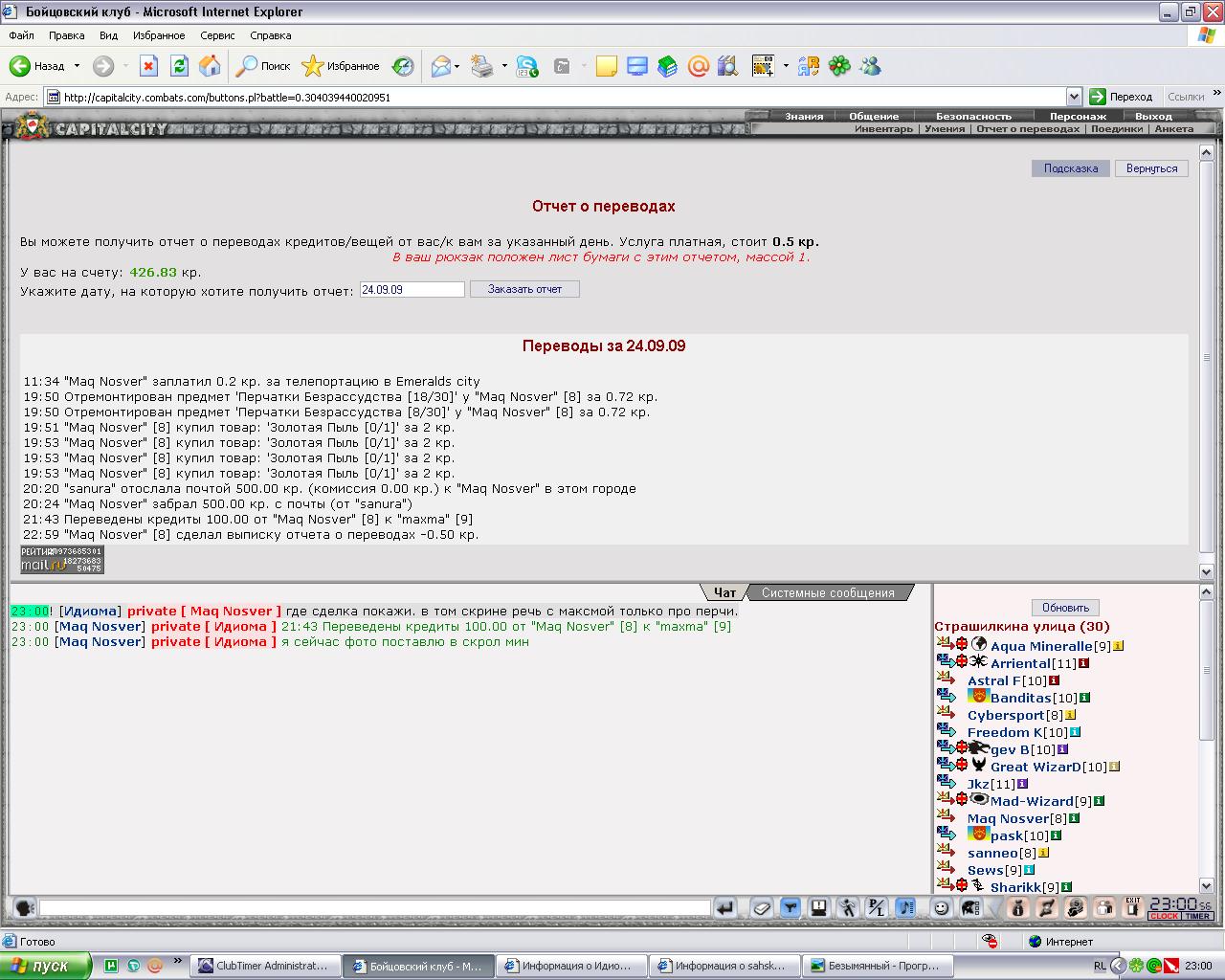Open the Справка menu
The image size is (1225, 980).
click(x=270, y=35)
